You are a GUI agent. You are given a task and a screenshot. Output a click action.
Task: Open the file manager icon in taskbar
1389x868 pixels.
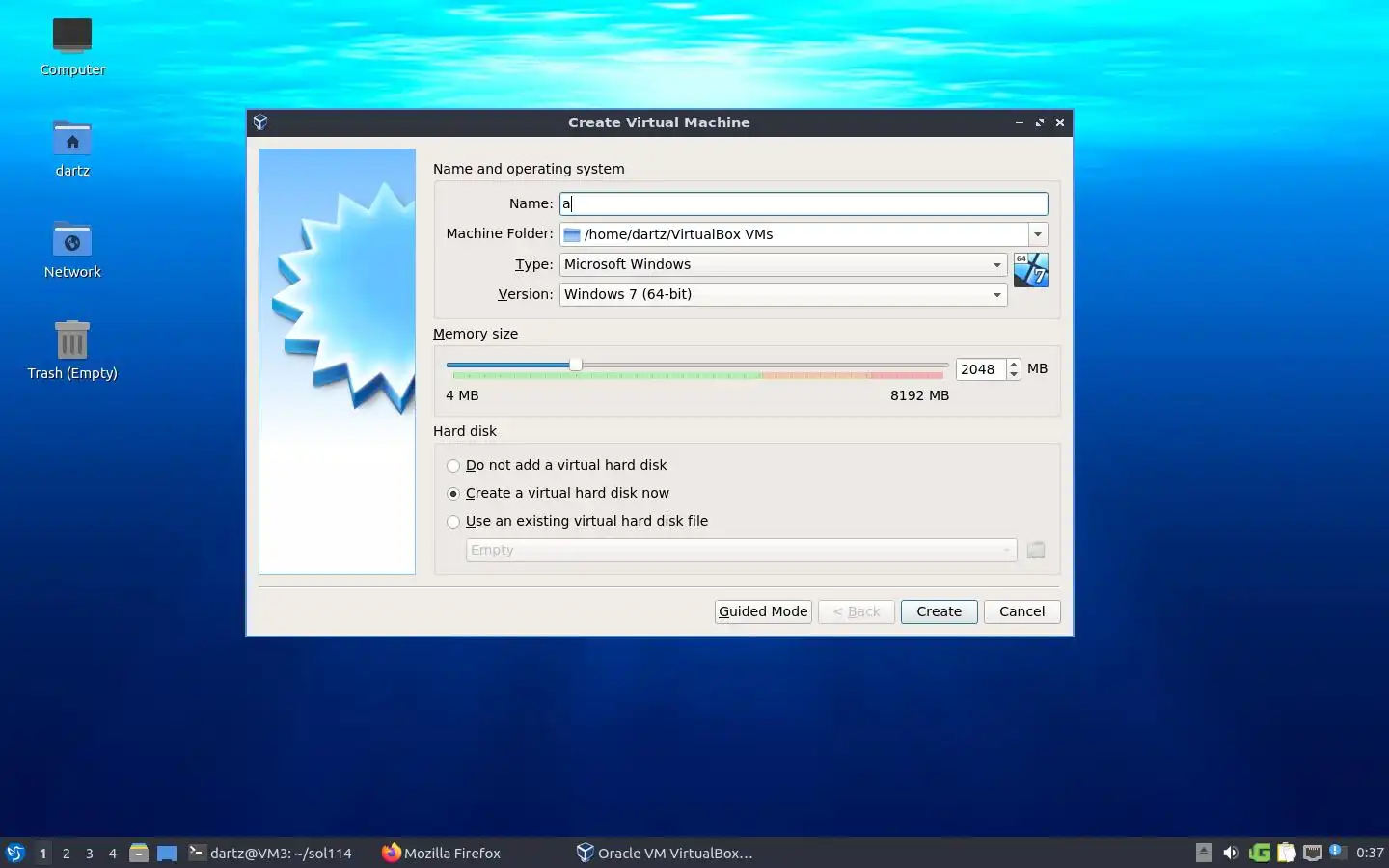[x=139, y=853]
